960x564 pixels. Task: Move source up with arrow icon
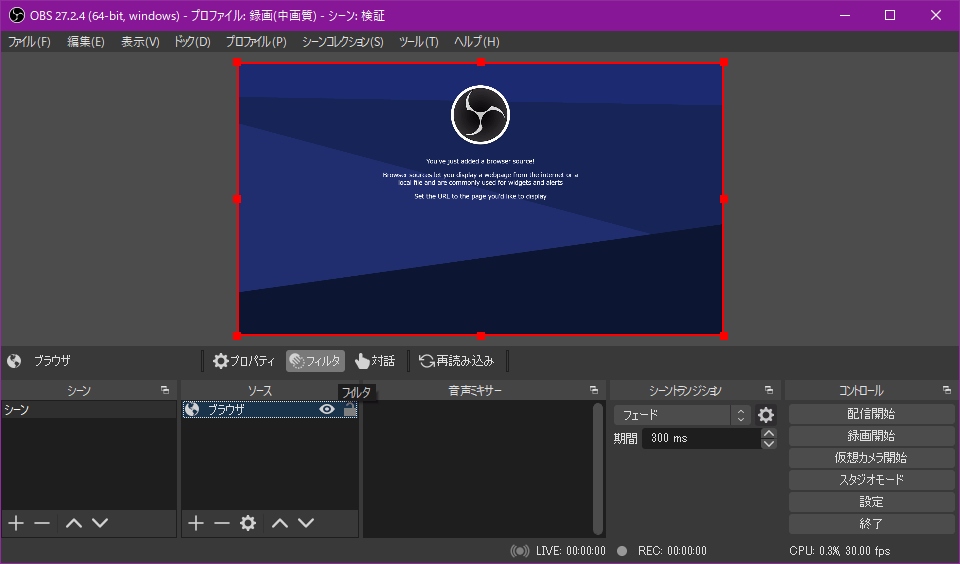tap(280, 523)
